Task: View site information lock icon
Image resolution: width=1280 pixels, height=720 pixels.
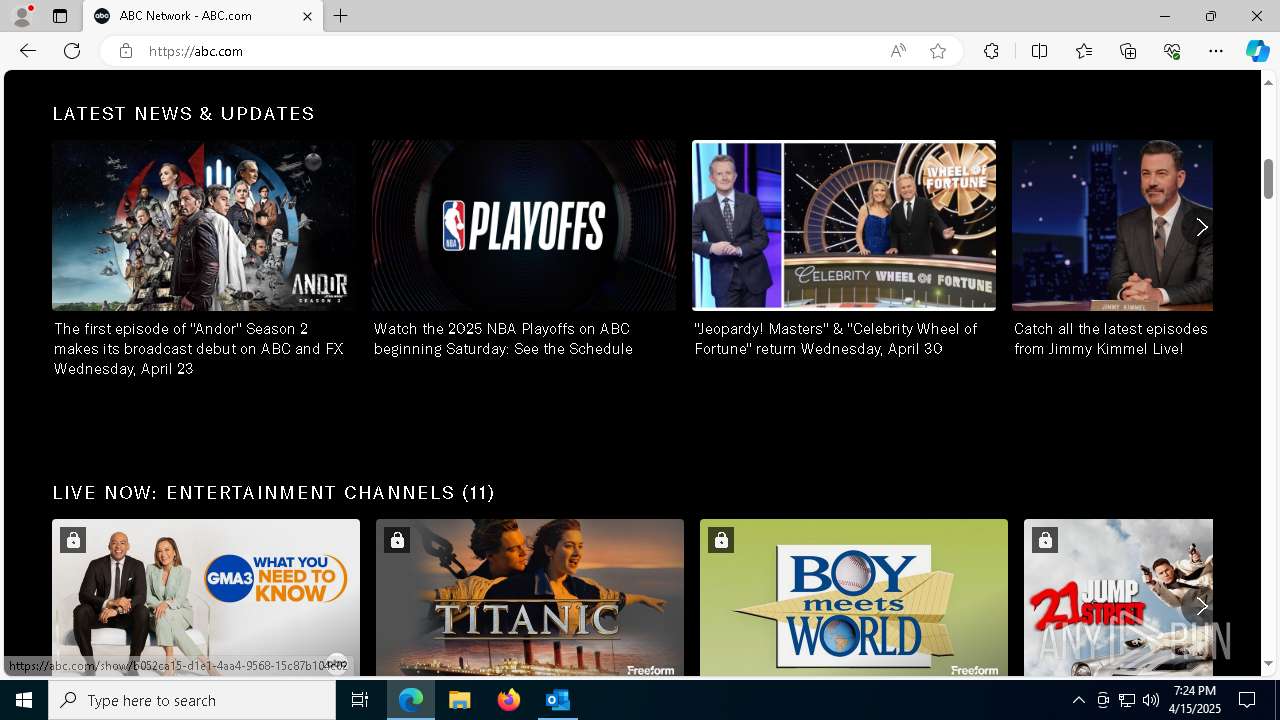Action: point(125,51)
